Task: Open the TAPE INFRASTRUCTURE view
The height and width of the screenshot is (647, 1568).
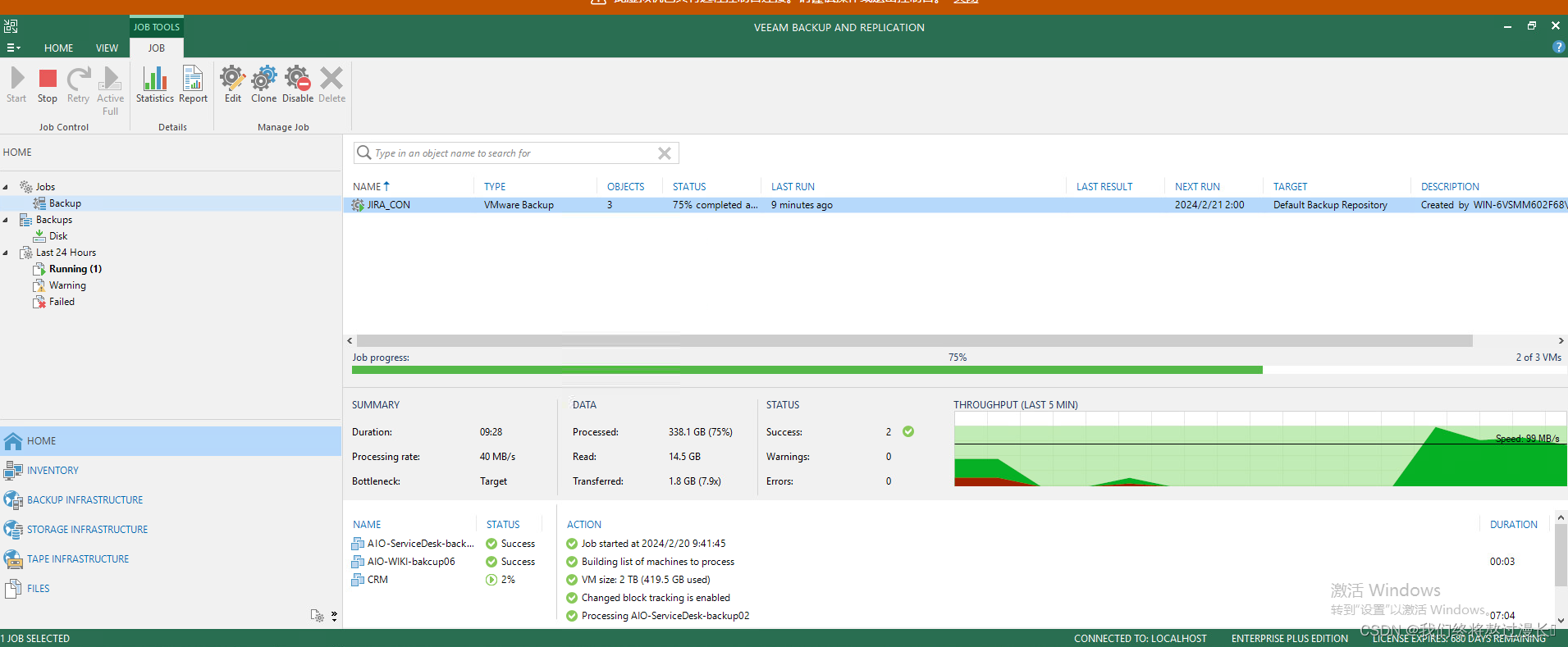Action: pyautogui.click(x=171, y=559)
